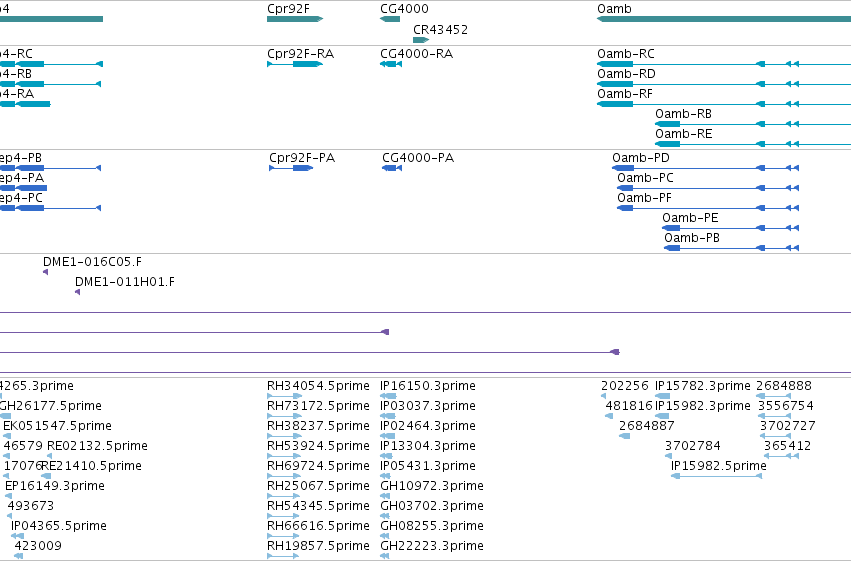The width and height of the screenshot is (851, 561).
Task: Select the Oamb-RD transcript label
Action: 626,74
